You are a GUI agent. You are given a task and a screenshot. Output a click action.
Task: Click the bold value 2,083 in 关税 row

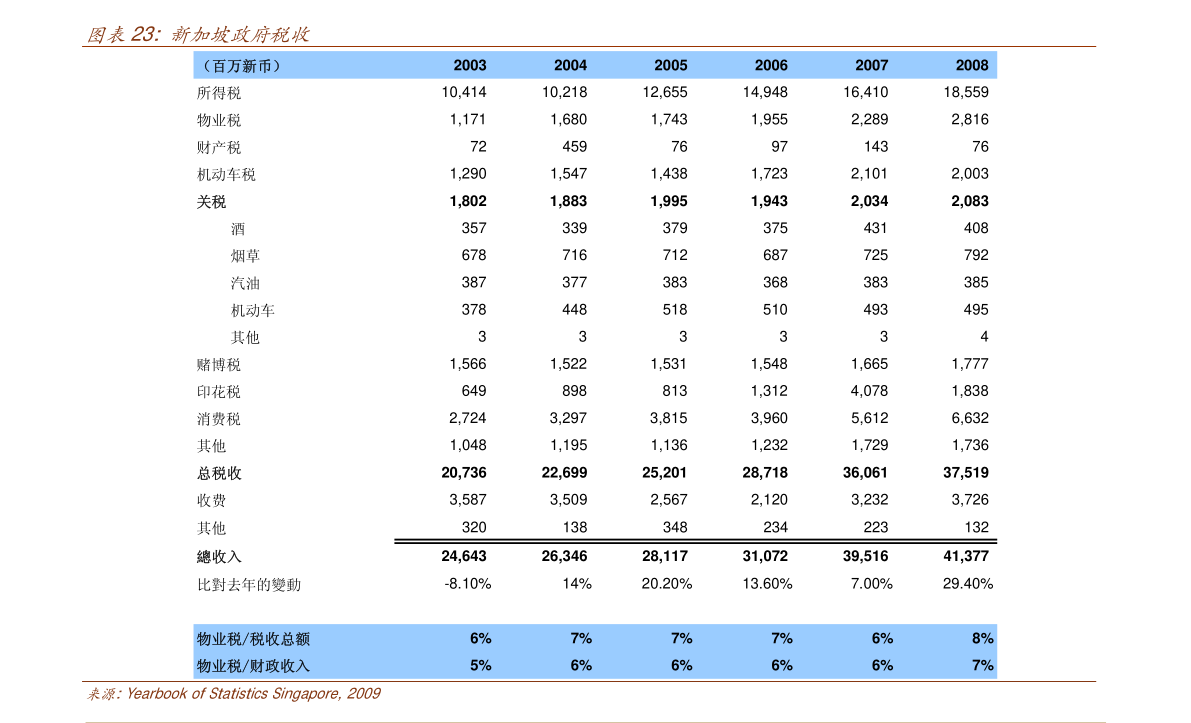pyautogui.click(x=969, y=201)
